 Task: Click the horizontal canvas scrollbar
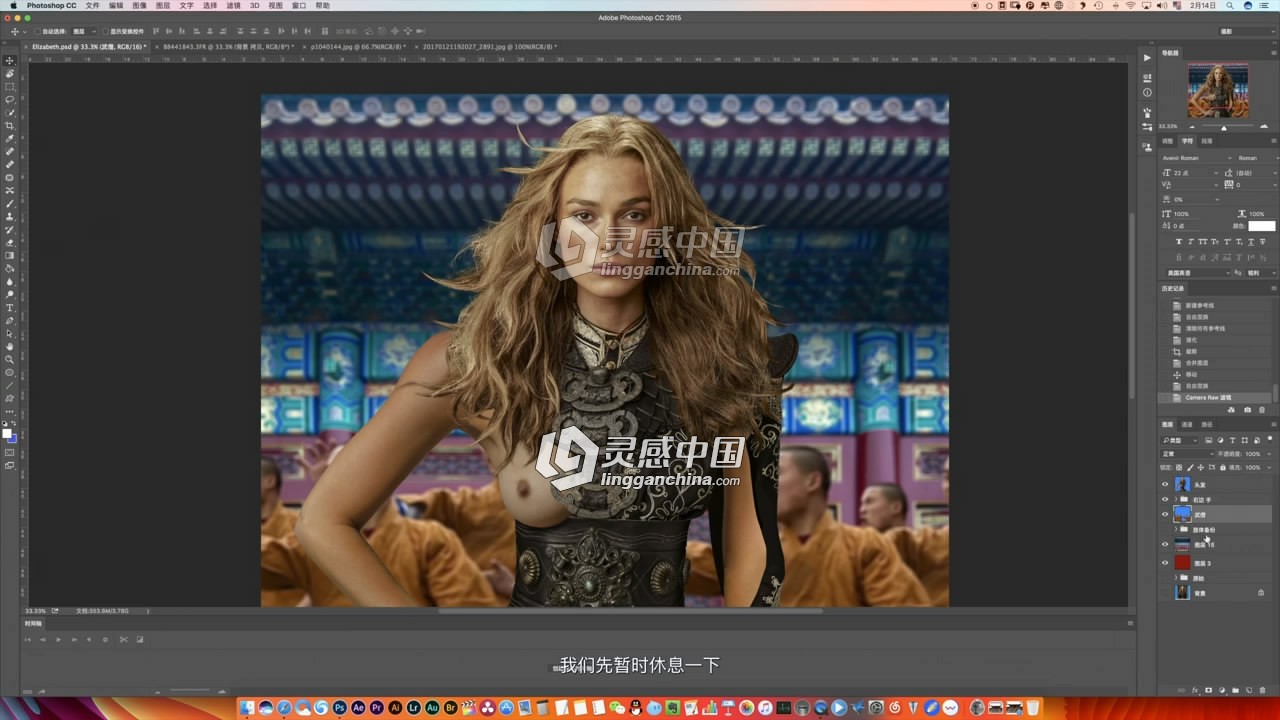[x=630, y=610]
